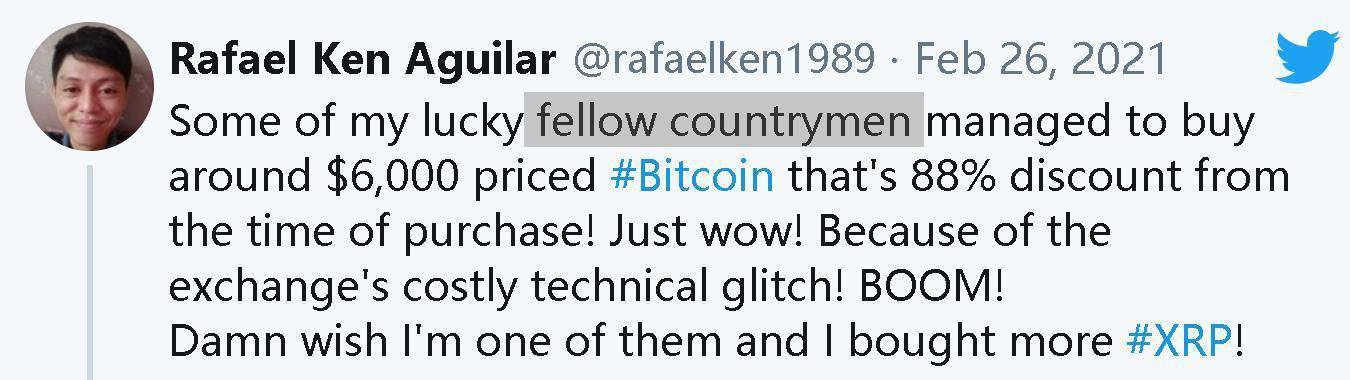Click the Feb 26, 2021 timestamp

(1042, 59)
